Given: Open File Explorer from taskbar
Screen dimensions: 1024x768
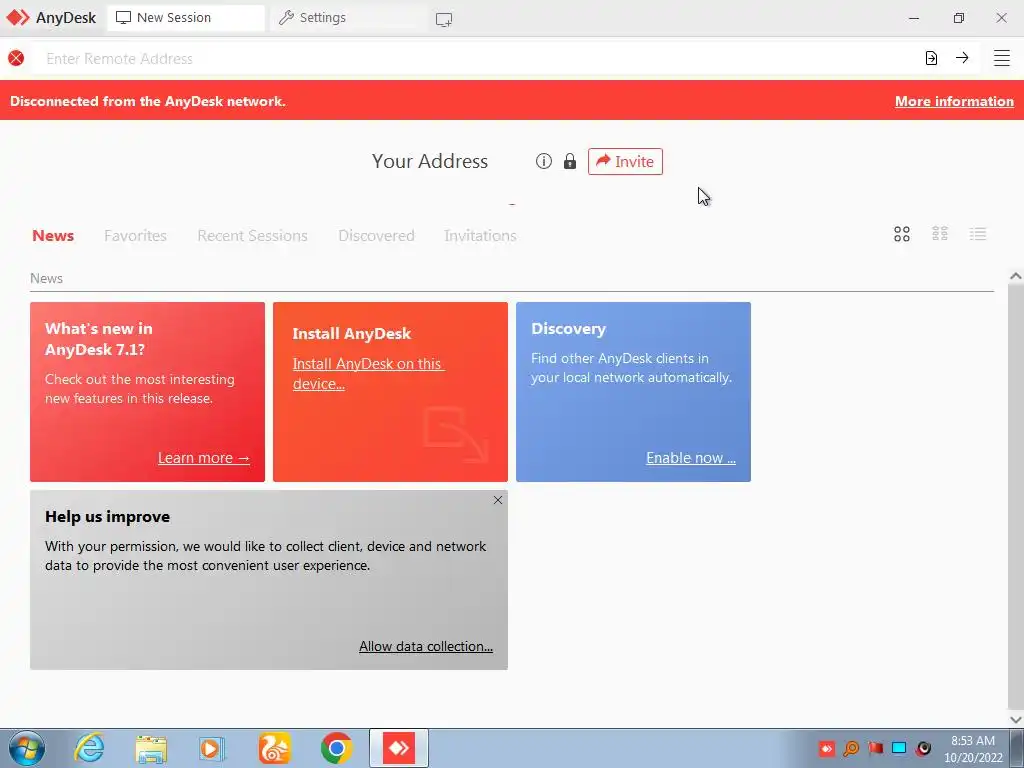Looking at the screenshot, I should 151,749.
